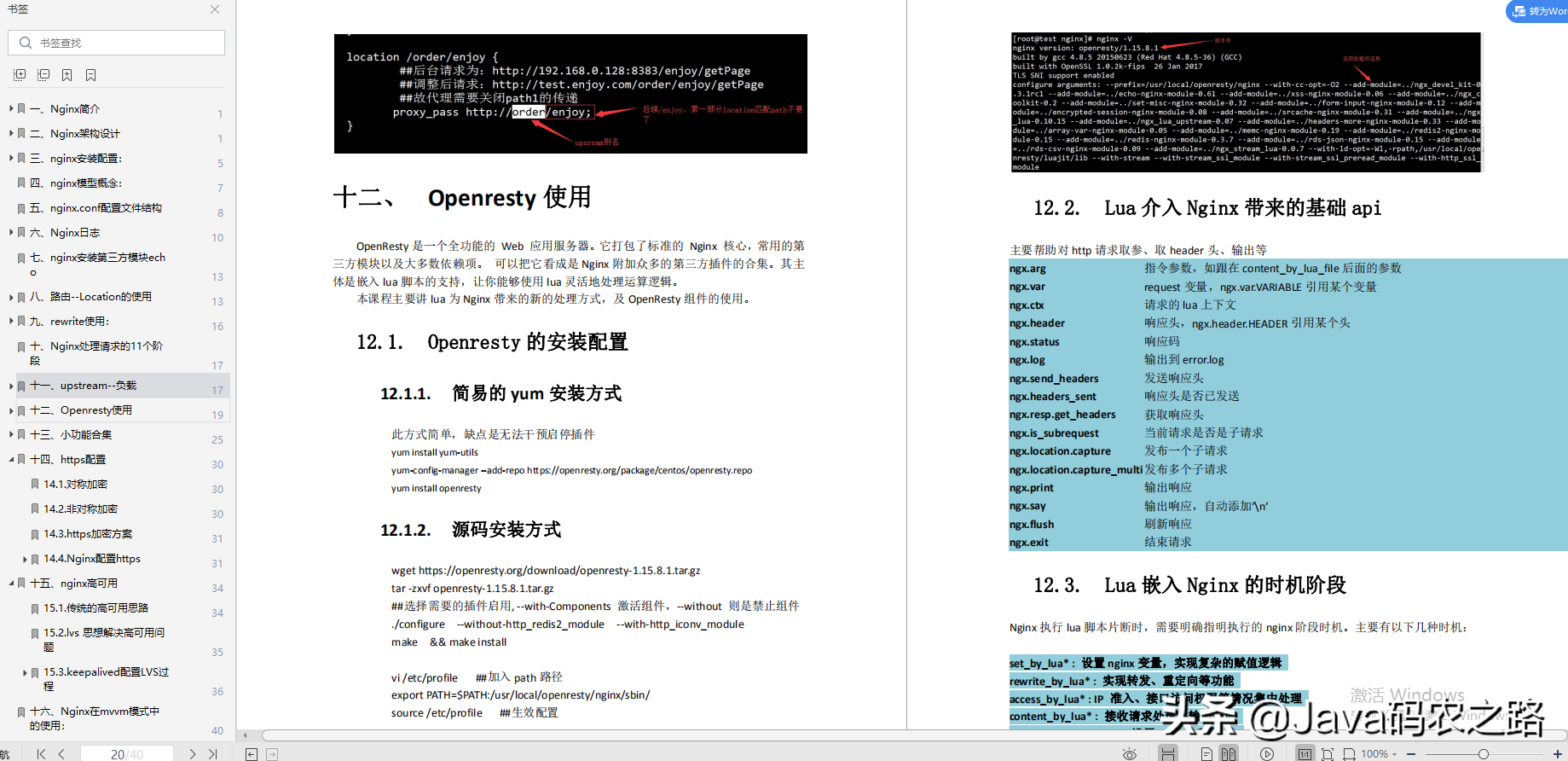Open bookmark 14.2.非对称加密
The height and width of the screenshot is (761, 1568).
pyautogui.click(x=81, y=508)
